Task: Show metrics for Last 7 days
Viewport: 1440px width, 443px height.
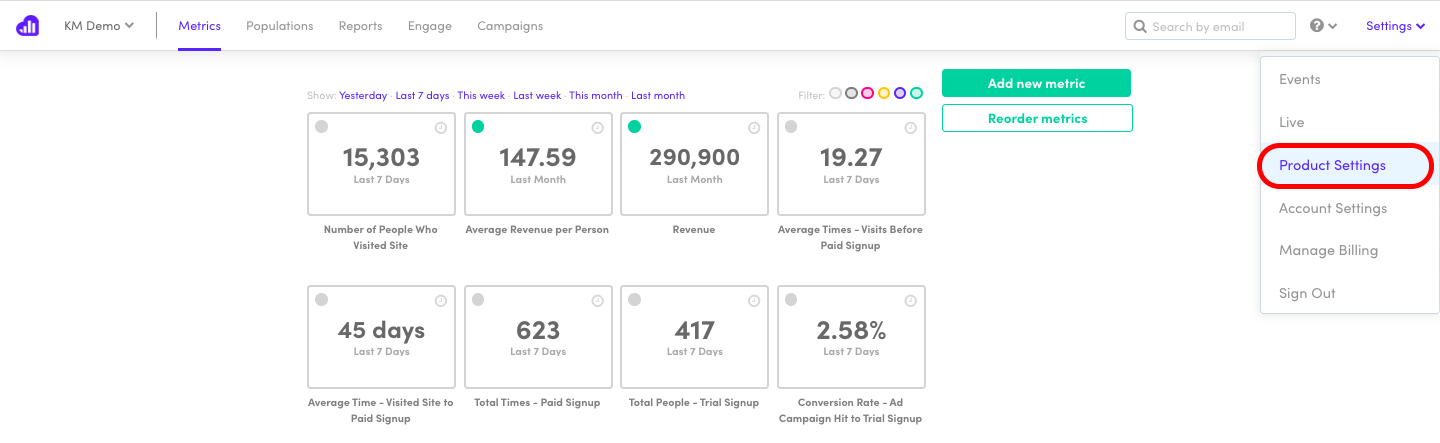Action: coord(422,95)
